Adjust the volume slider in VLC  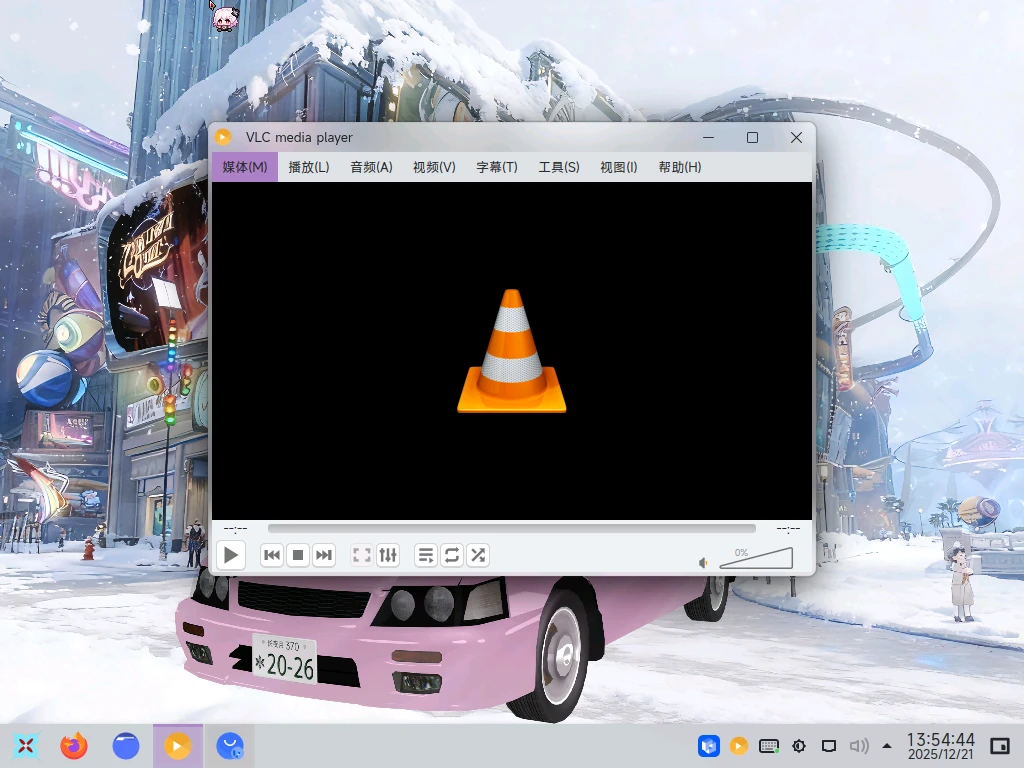tap(756, 558)
